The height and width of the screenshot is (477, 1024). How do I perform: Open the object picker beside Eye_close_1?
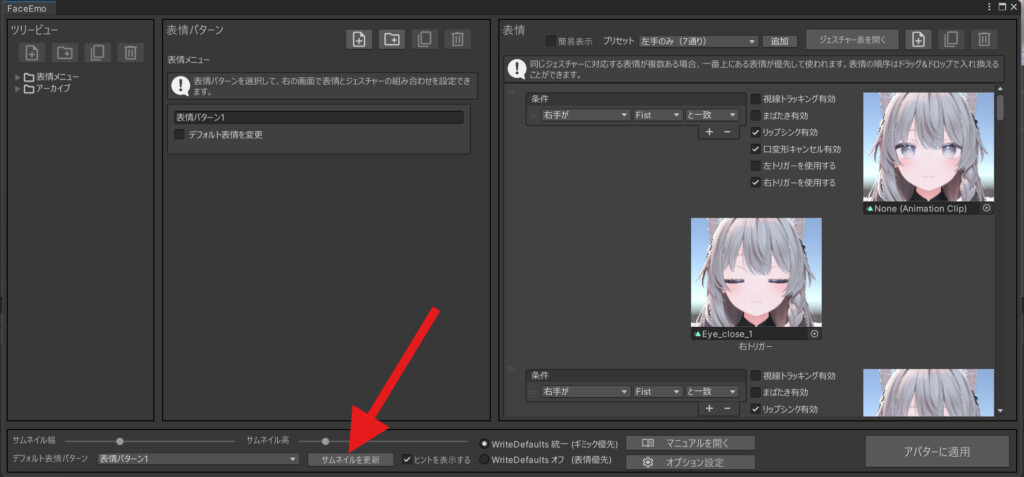(x=814, y=334)
